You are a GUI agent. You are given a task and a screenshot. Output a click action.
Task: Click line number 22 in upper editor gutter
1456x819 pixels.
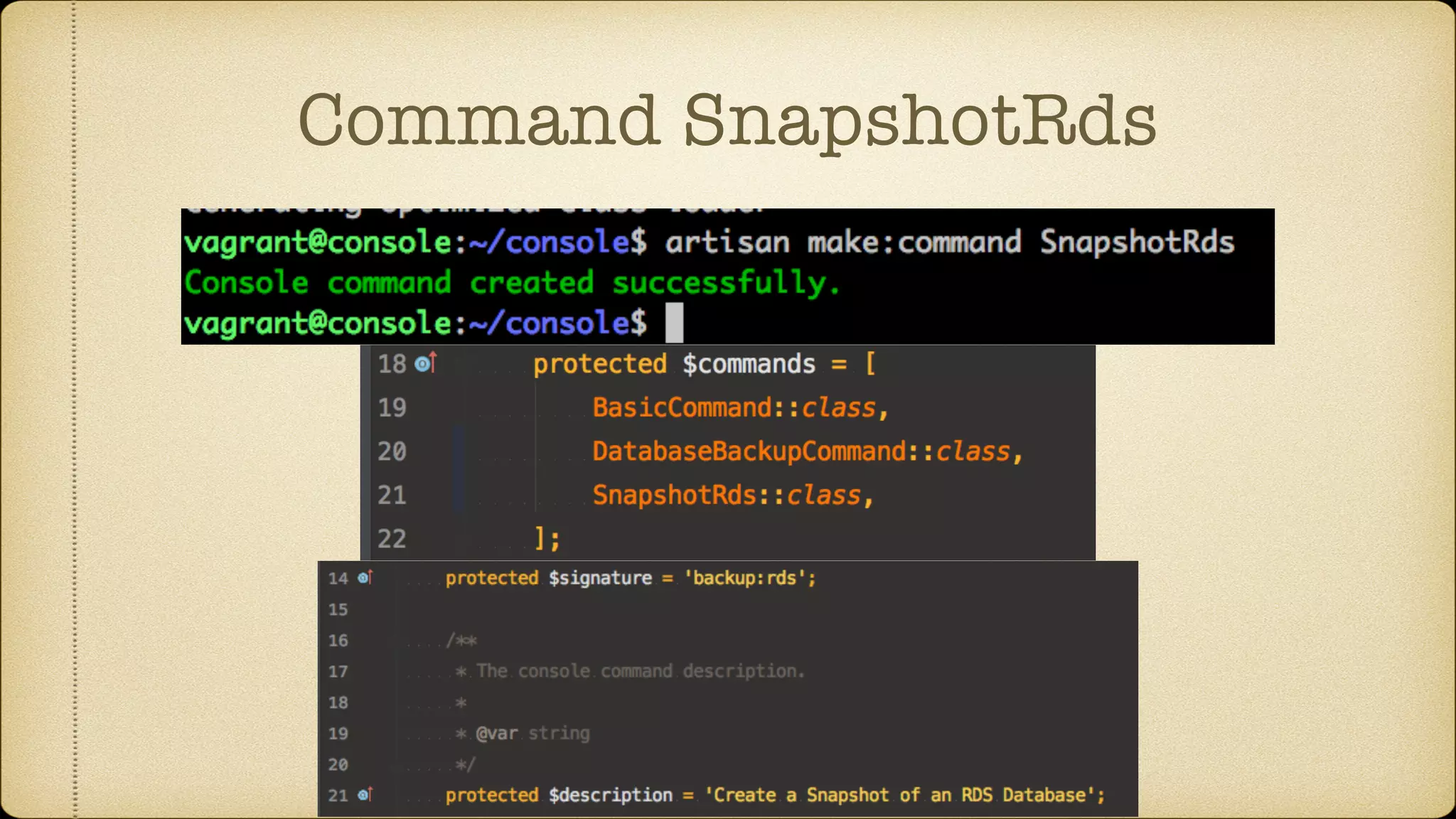coord(392,539)
